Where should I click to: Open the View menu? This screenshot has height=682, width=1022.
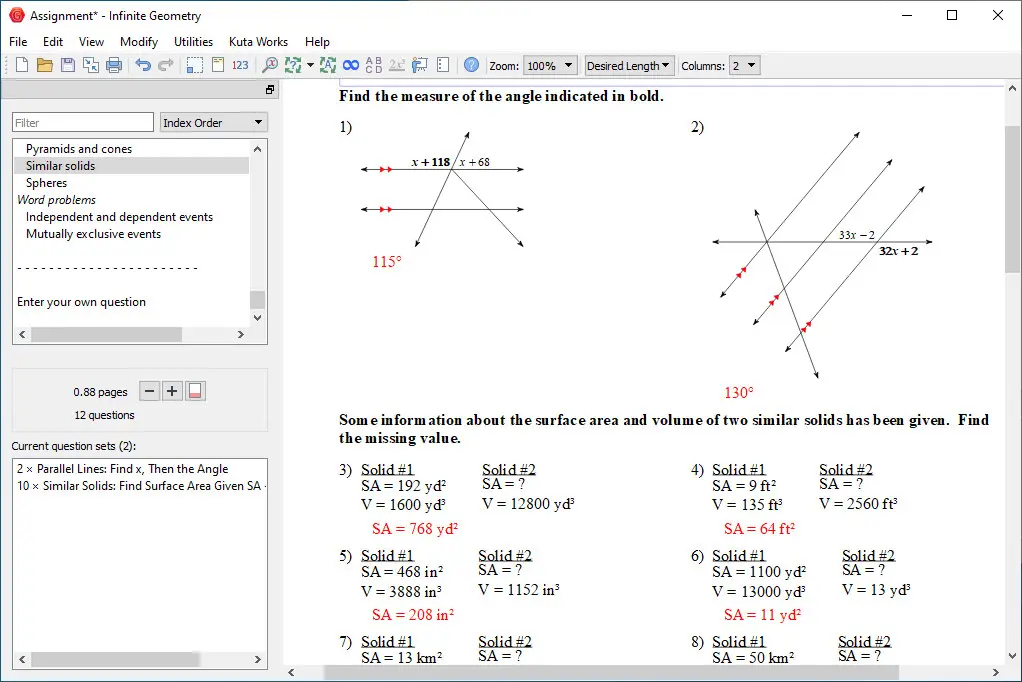pyautogui.click(x=91, y=42)
